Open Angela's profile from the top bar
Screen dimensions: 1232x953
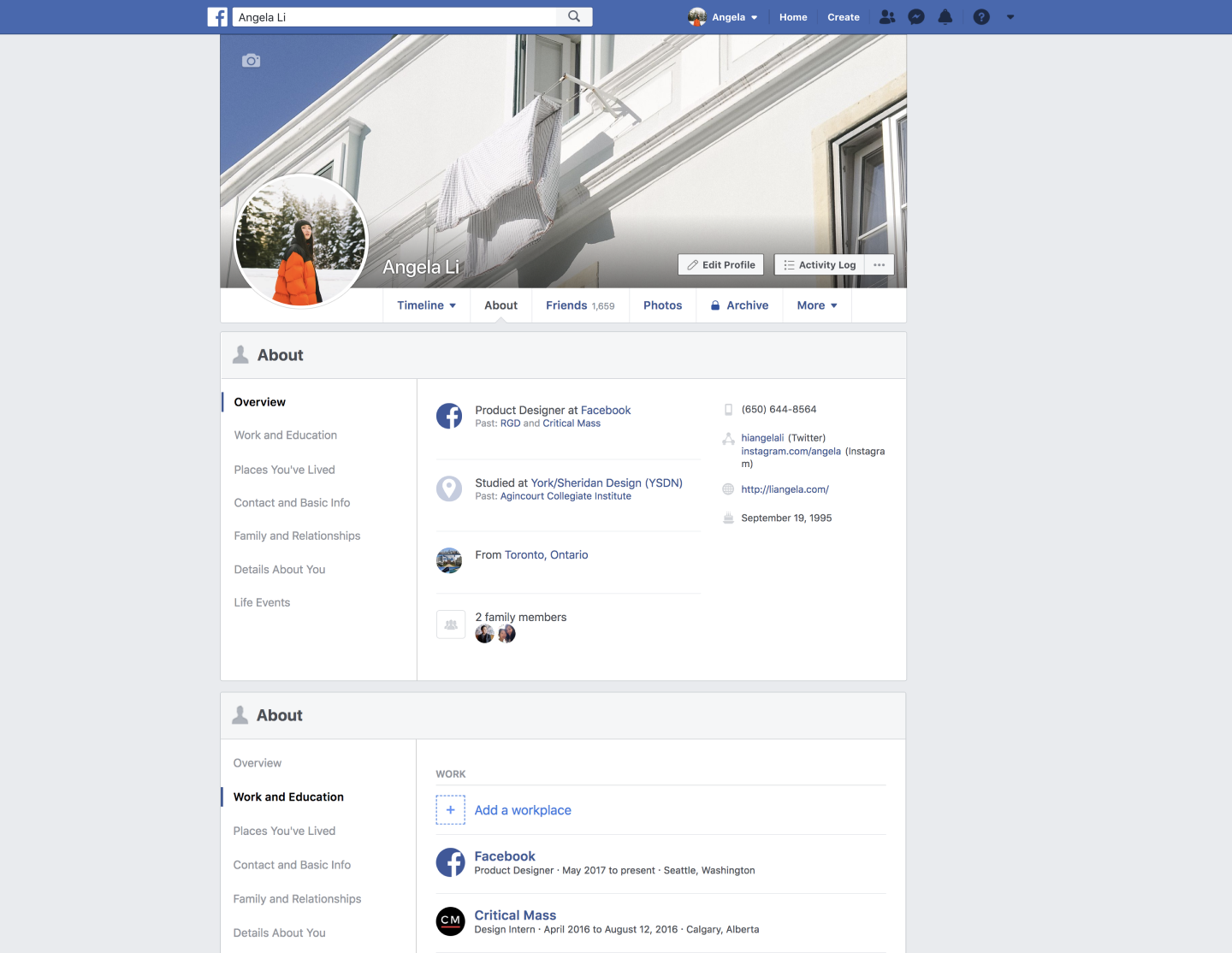[x=723, y=17]
